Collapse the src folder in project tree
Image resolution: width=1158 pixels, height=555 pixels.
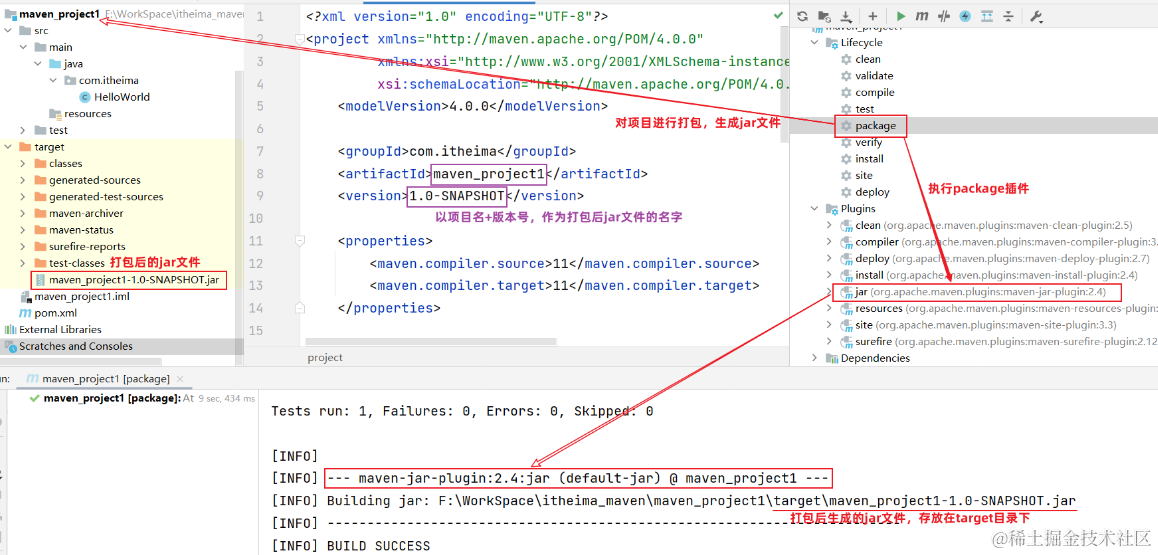pos(8,30)
